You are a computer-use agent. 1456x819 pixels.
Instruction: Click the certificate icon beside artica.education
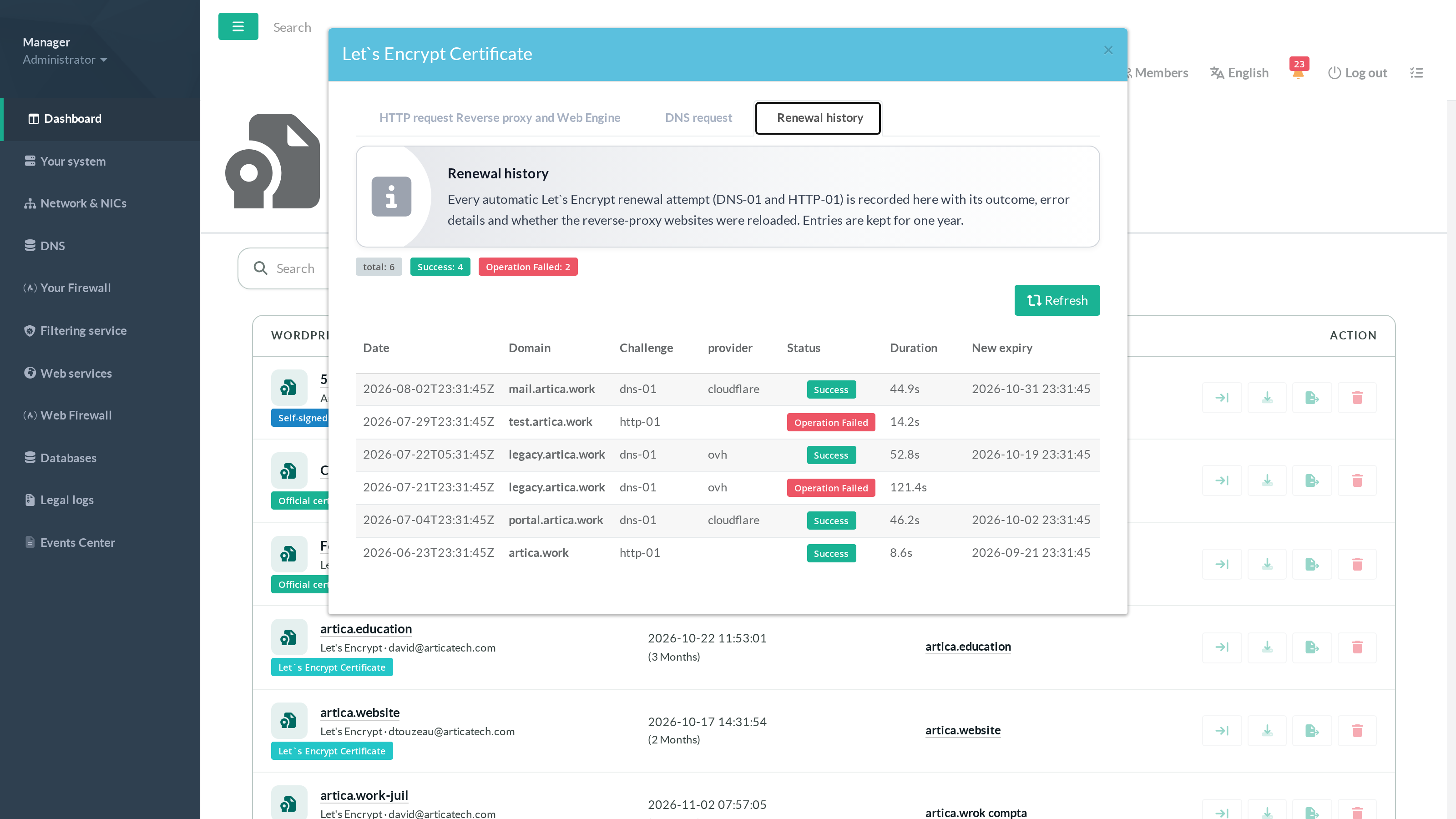pos(289,637)
